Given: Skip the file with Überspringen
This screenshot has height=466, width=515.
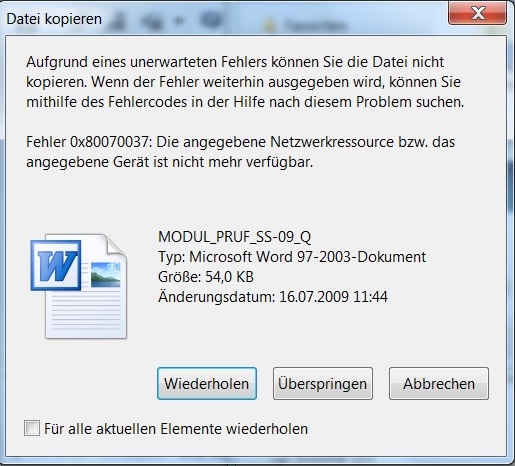Looking at the screenshot, I should [x=323, y=383].
